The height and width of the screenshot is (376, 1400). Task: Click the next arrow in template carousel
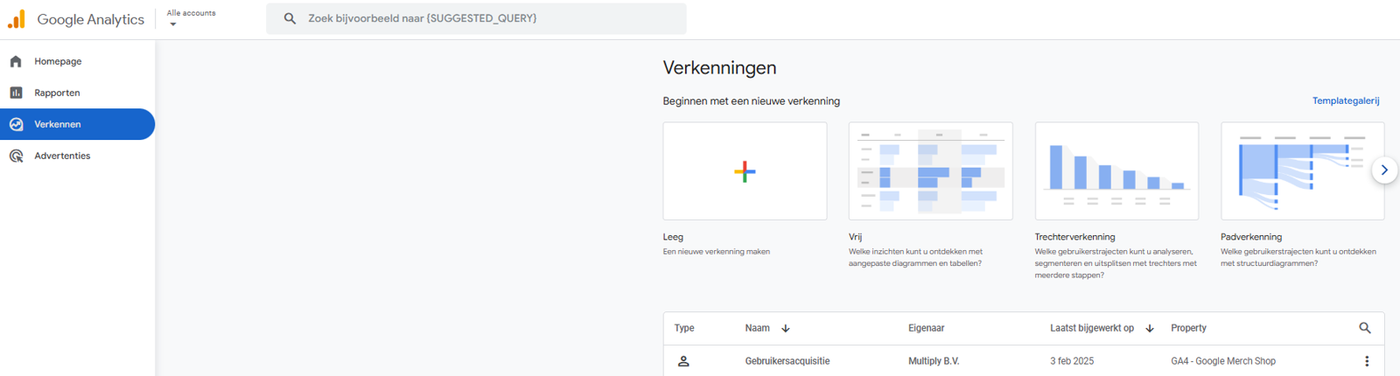(x=1384, y=171)
